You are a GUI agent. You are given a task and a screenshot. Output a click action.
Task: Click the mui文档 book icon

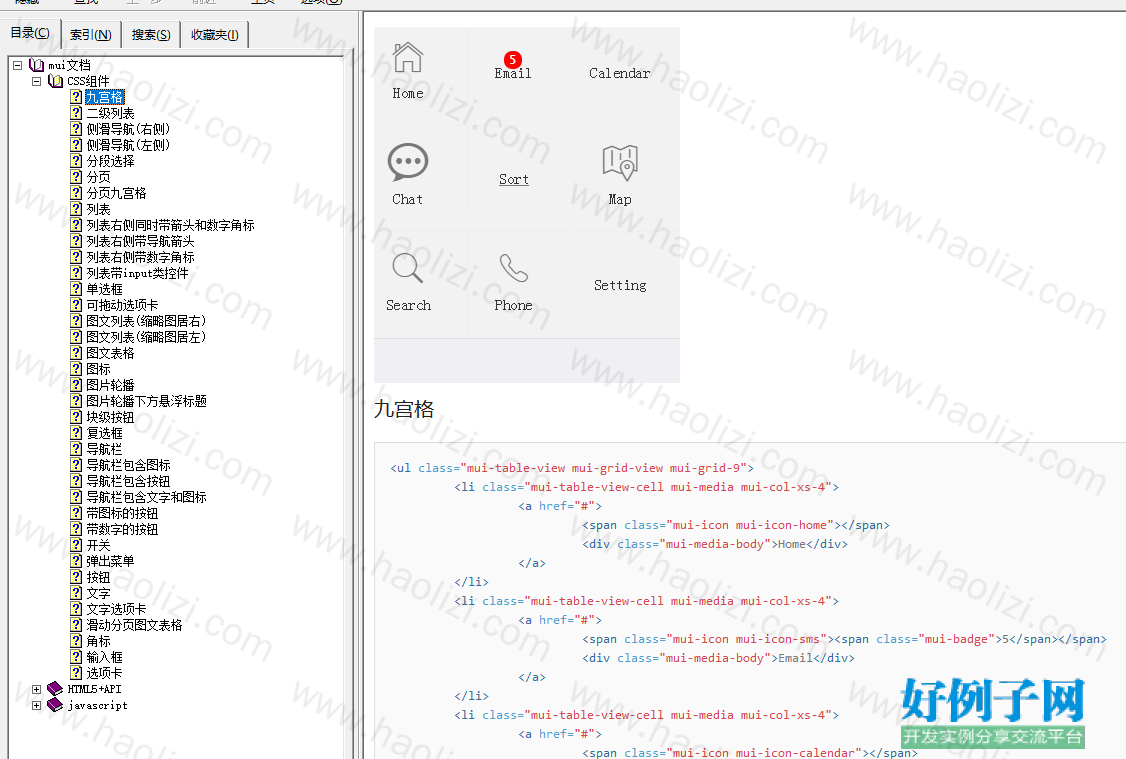click(37, 65)
